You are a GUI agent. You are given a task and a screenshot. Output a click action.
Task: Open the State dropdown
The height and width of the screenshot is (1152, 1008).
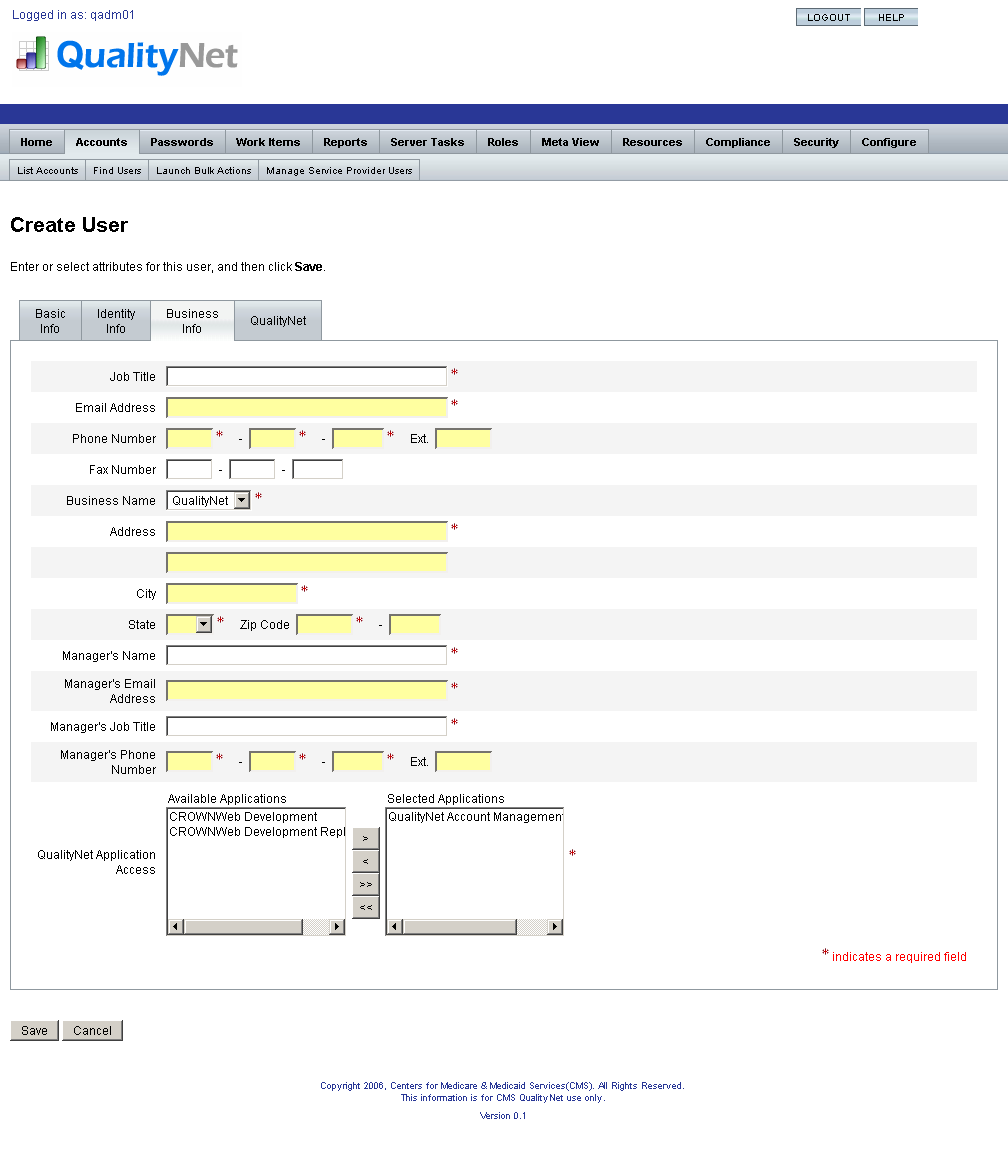(190, 624)
